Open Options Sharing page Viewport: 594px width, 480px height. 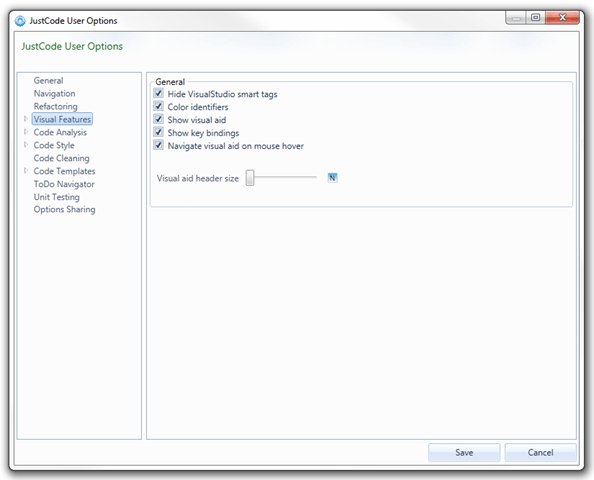(64, 210)
